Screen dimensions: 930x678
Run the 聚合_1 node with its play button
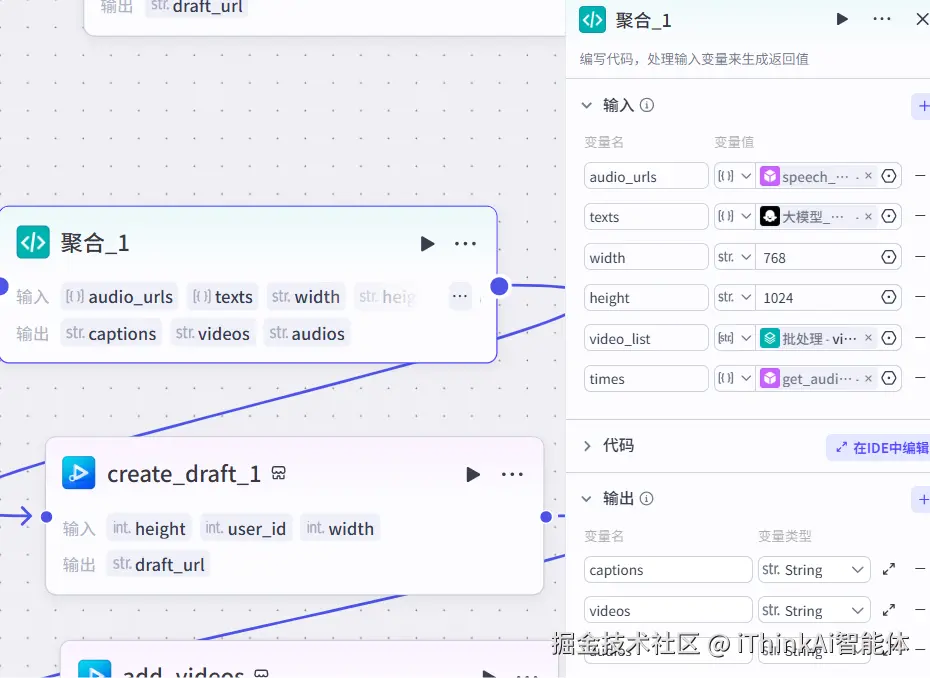(x=842, y=18)
